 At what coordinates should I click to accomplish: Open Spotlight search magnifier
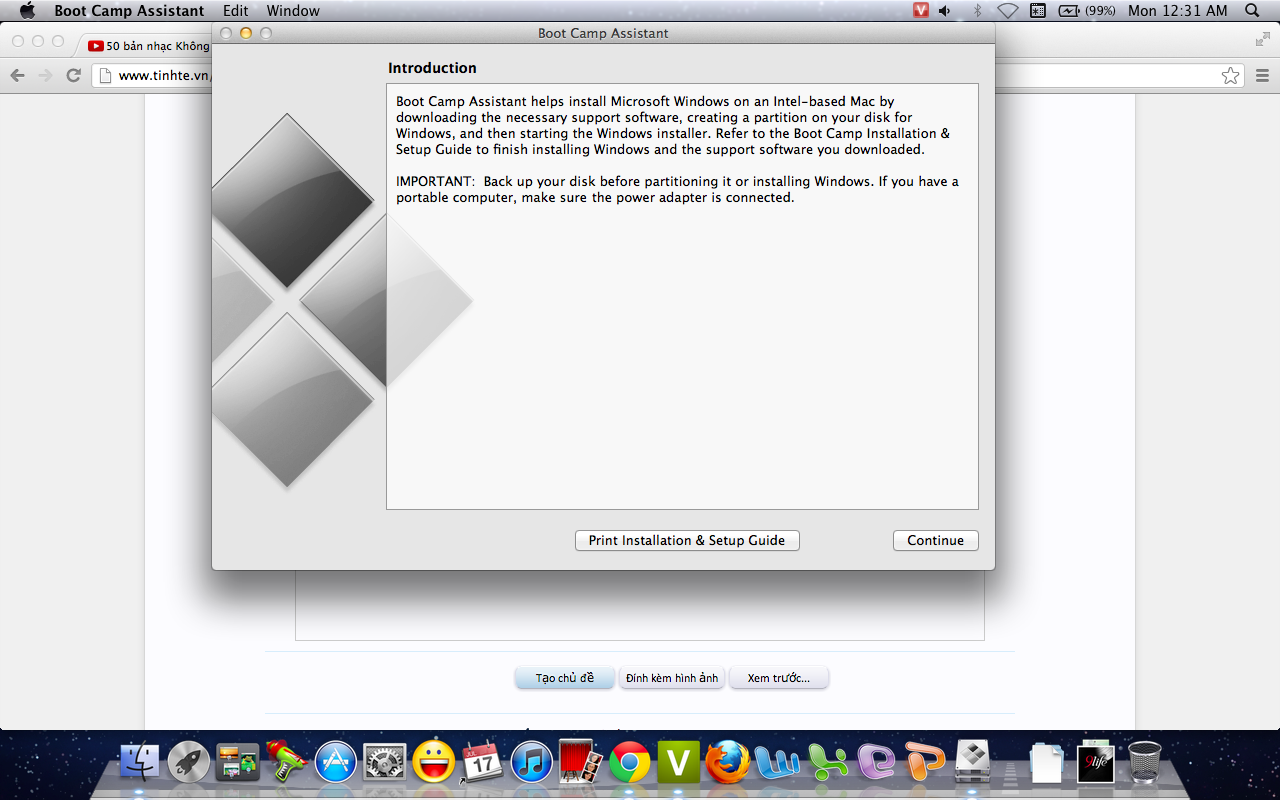tap(1252, 11)
